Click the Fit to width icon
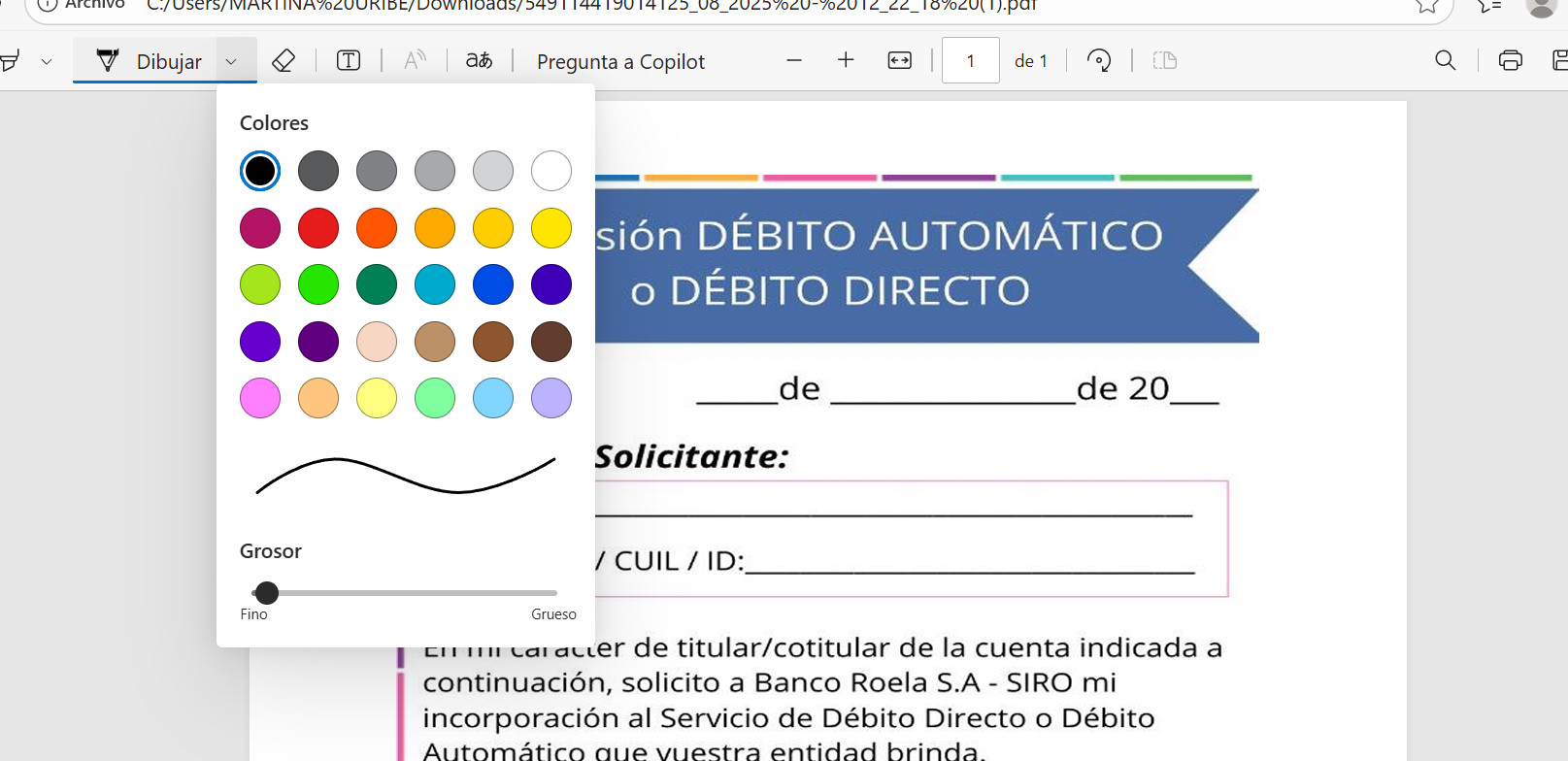Screen dimensions: 1568x761 [900, 61]
